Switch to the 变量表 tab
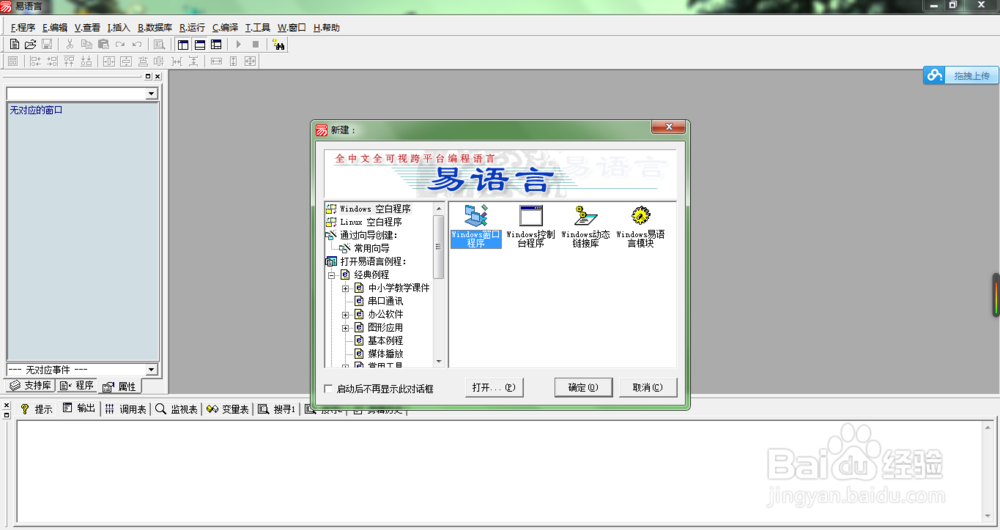This screenshot has height=530, width=1000. 228,409
